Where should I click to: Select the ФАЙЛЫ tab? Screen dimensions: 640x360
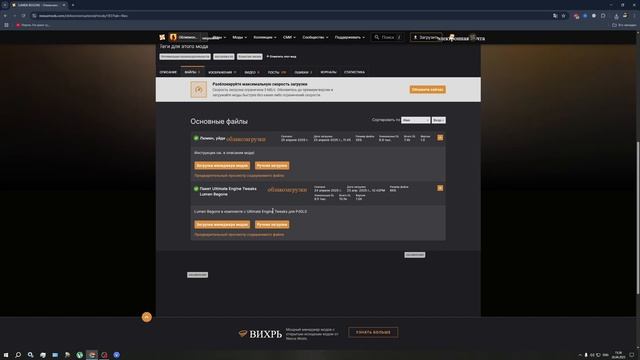pyautogui.click(x=192, y=72)
